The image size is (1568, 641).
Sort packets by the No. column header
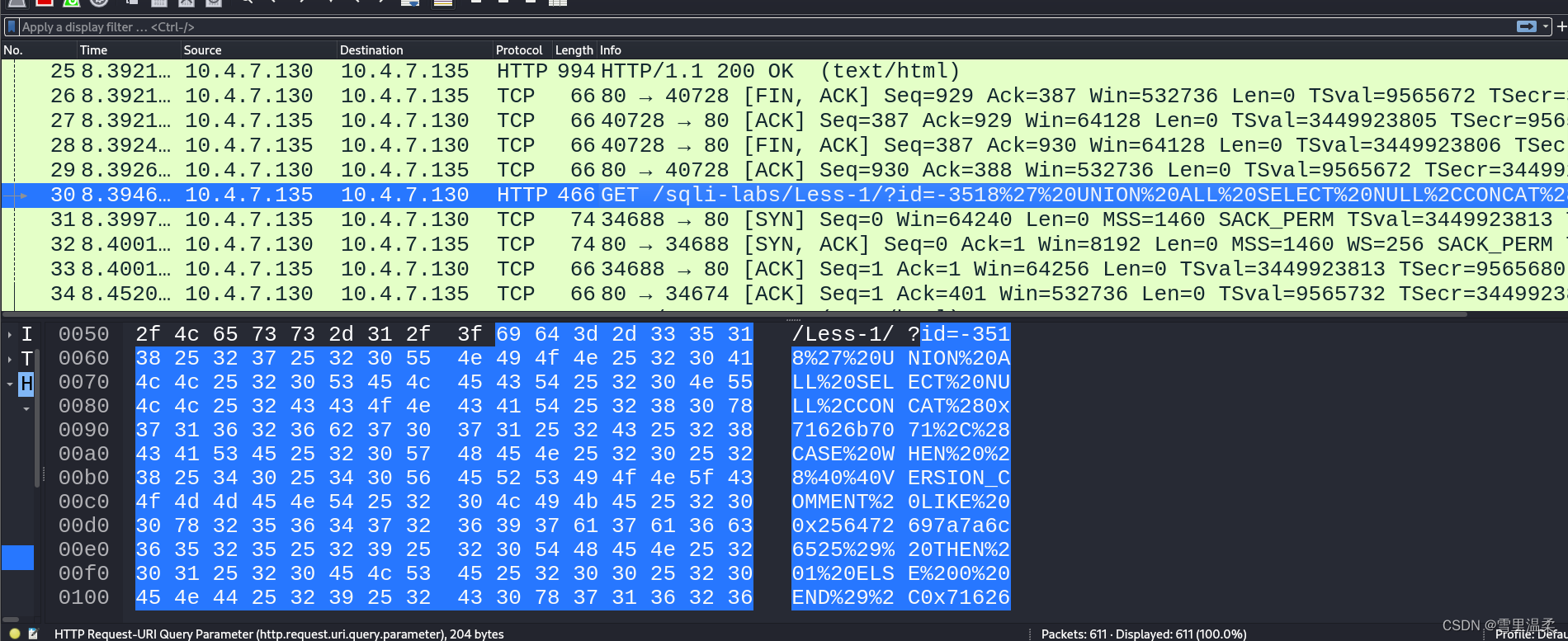point(39,50)
